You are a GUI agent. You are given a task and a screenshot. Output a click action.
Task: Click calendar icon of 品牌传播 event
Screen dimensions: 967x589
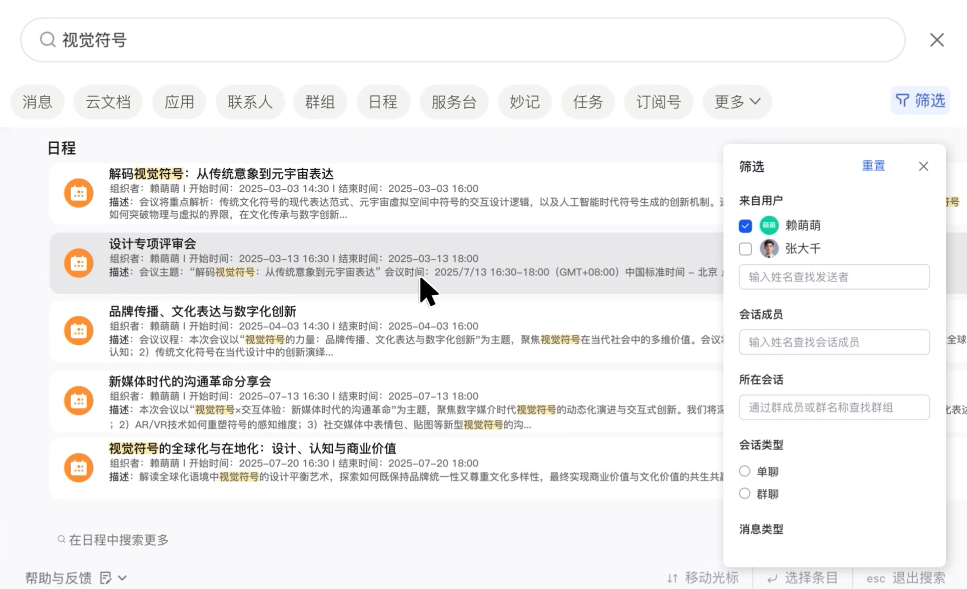click(x=78, y=331)
